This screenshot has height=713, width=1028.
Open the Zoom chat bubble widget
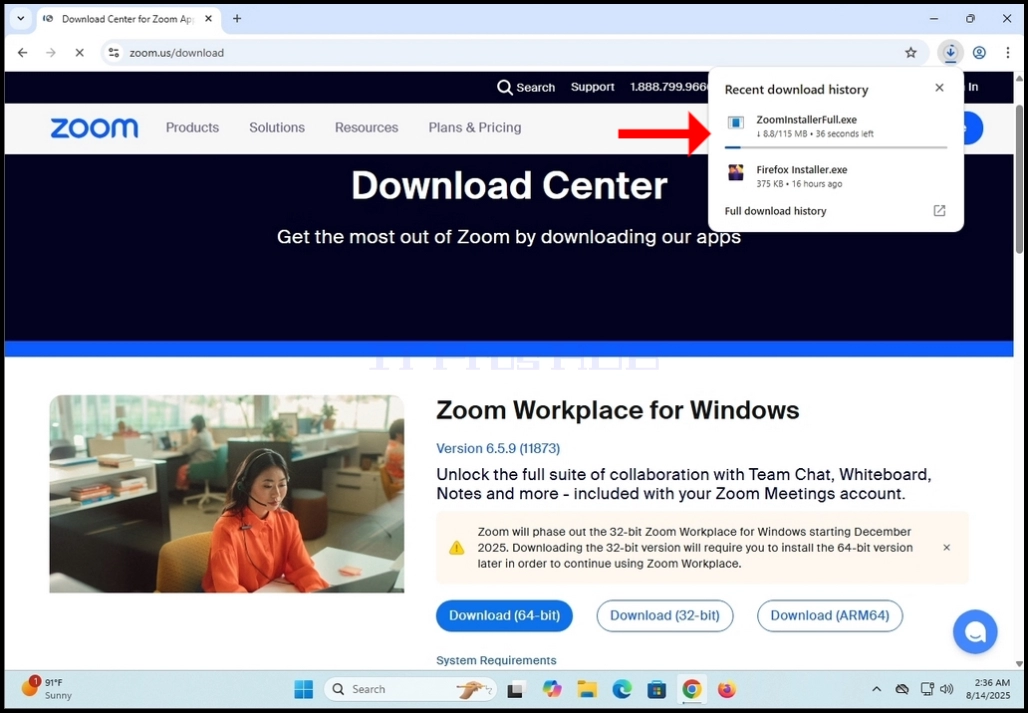(x=975, y=632)
